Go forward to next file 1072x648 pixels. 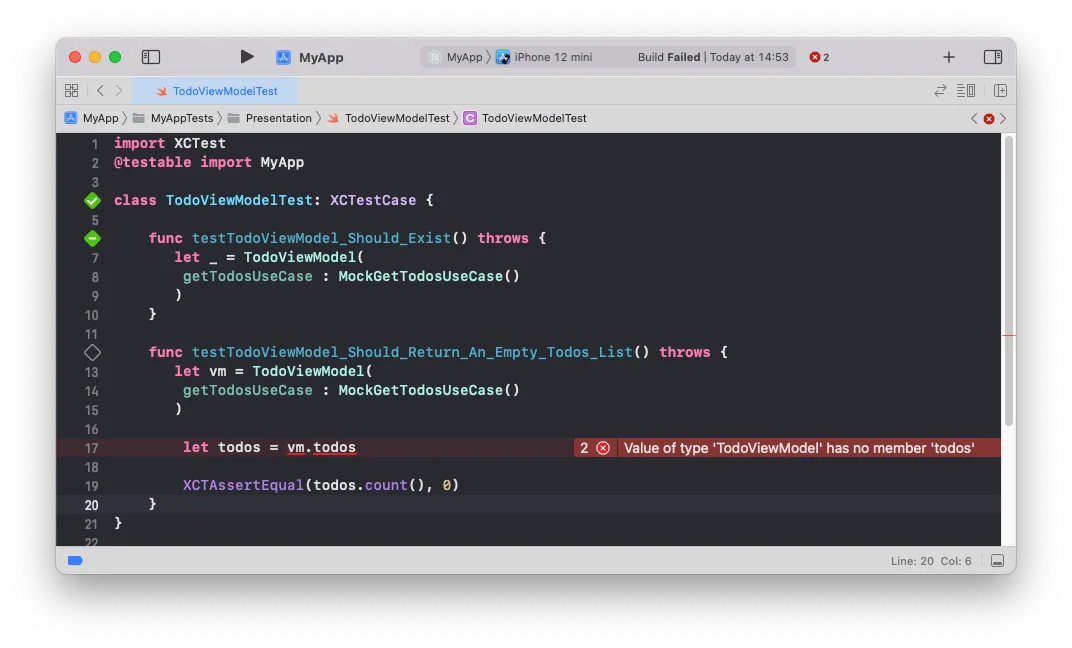119,90
